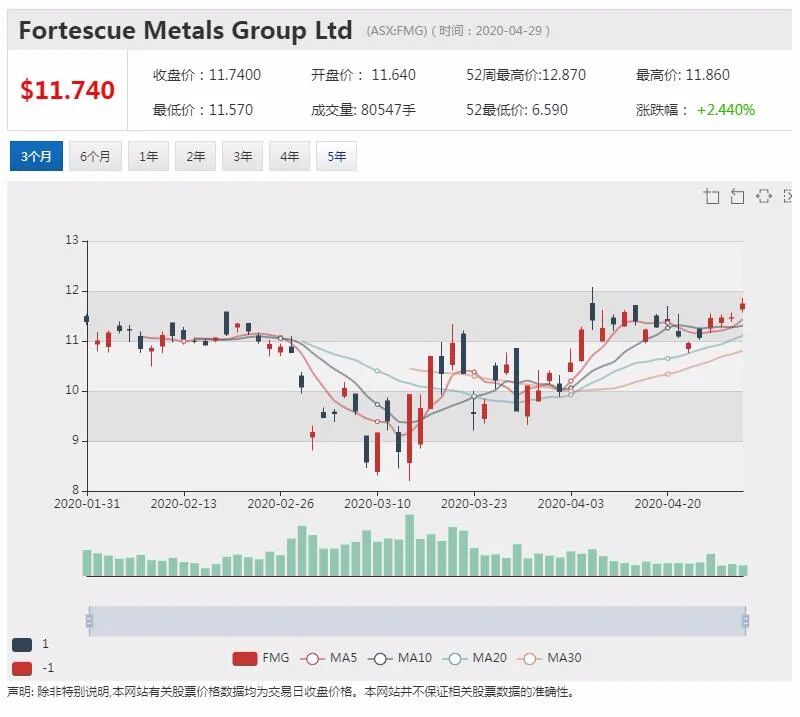Select the 3个月 time range tab
Image resolution: width=800 pixels, height=717 pixels.
click(x=36, y=156)
